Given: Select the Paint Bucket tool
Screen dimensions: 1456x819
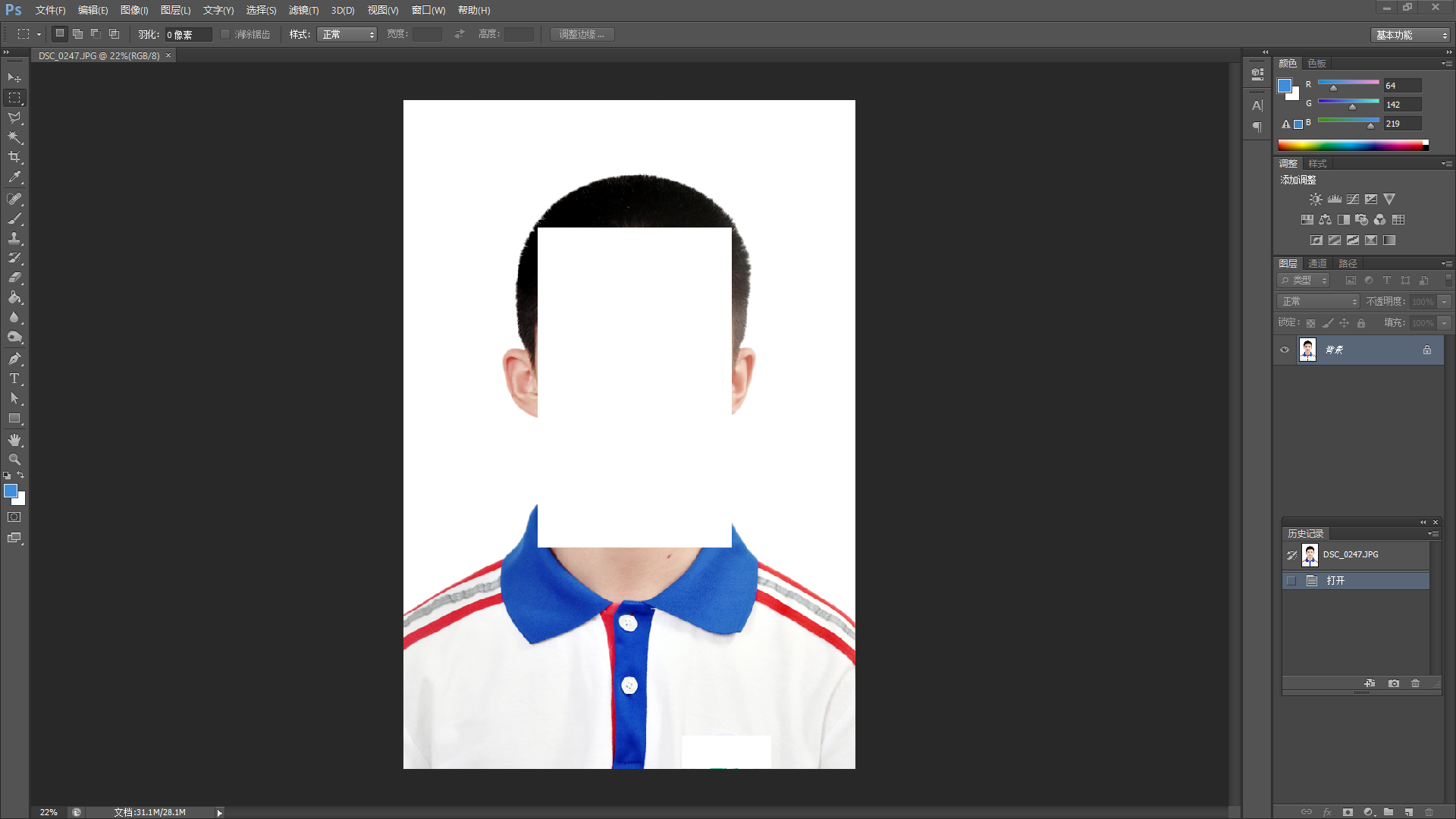Looking at the screenshot, I should [14, 297].
